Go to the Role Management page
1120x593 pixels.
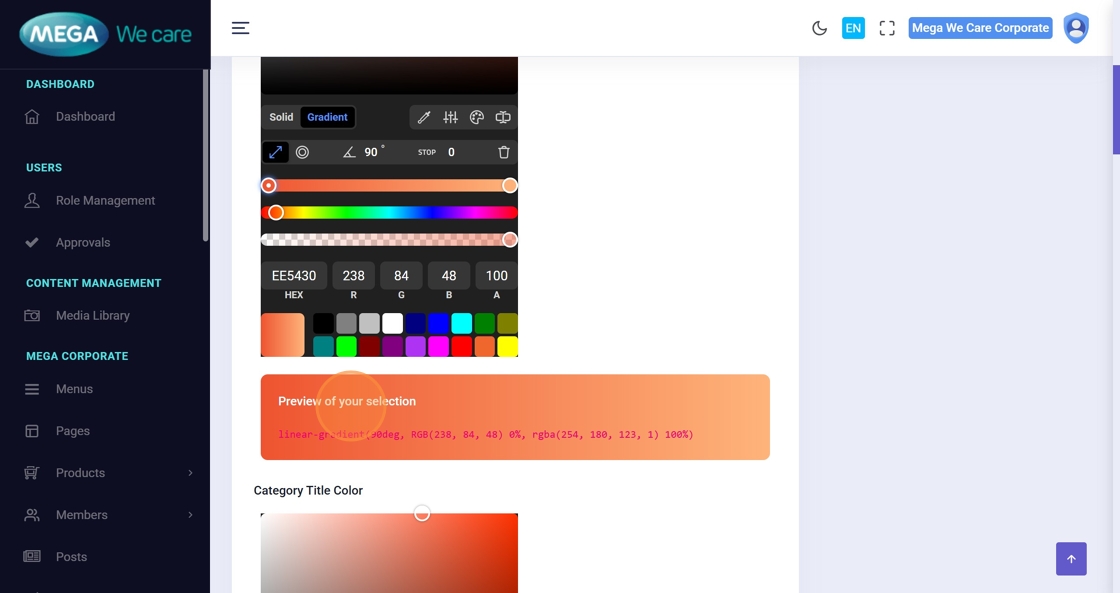pos(105,201)
